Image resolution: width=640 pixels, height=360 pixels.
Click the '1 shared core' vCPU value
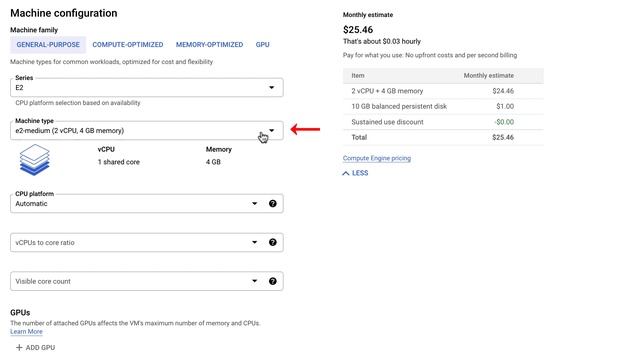(118, 162)
